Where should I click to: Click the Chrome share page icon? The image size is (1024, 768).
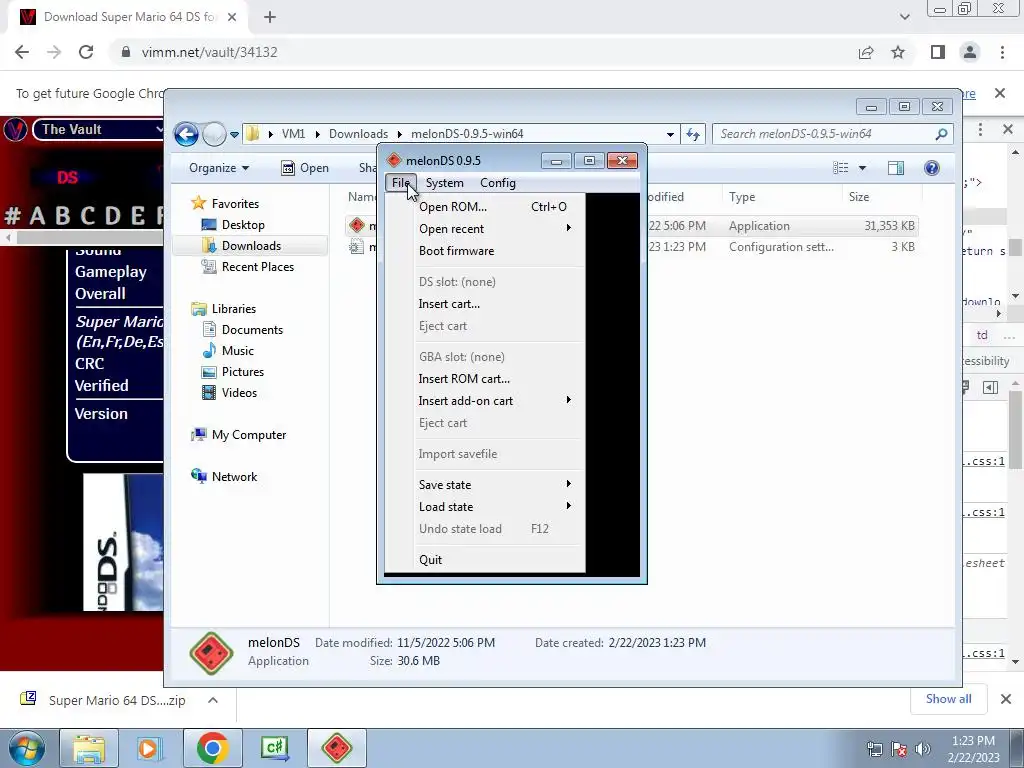[866, 52]
